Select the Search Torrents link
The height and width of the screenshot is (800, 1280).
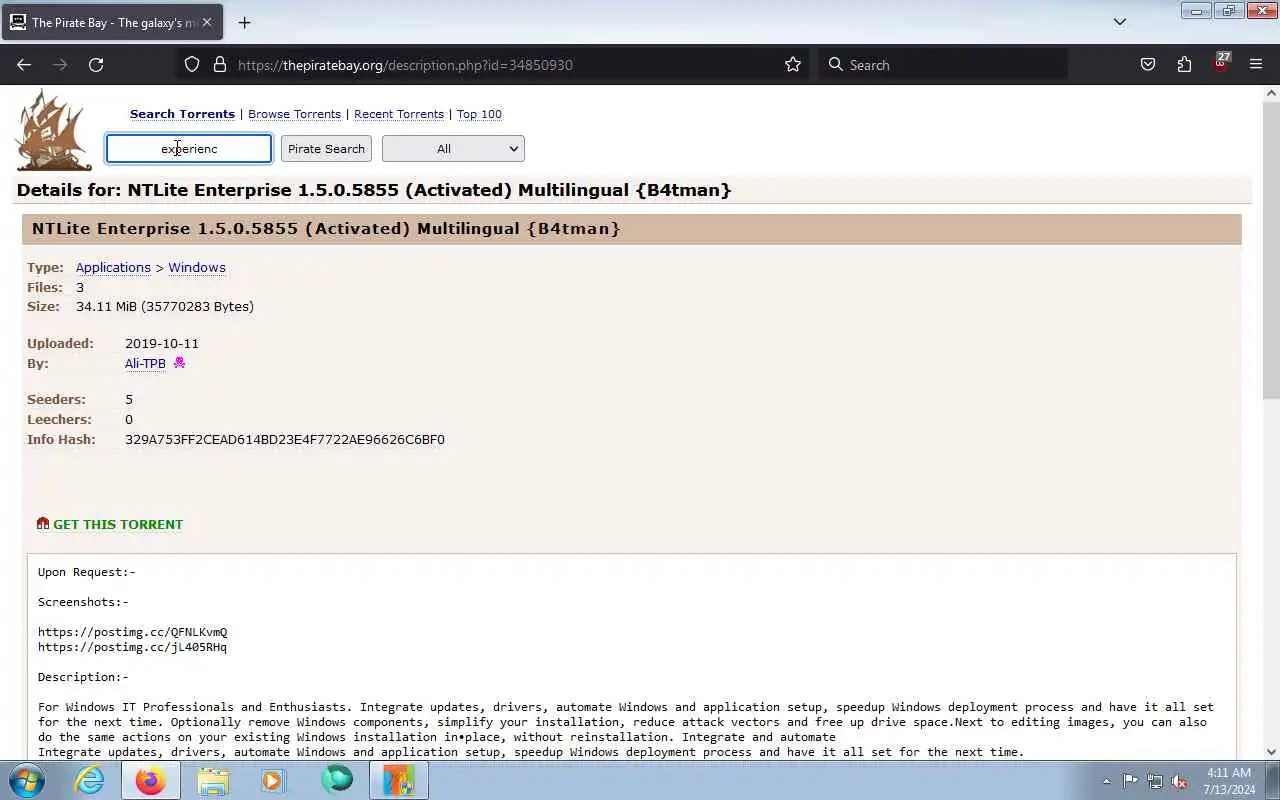pyautogui.click(x=182, y=114)
